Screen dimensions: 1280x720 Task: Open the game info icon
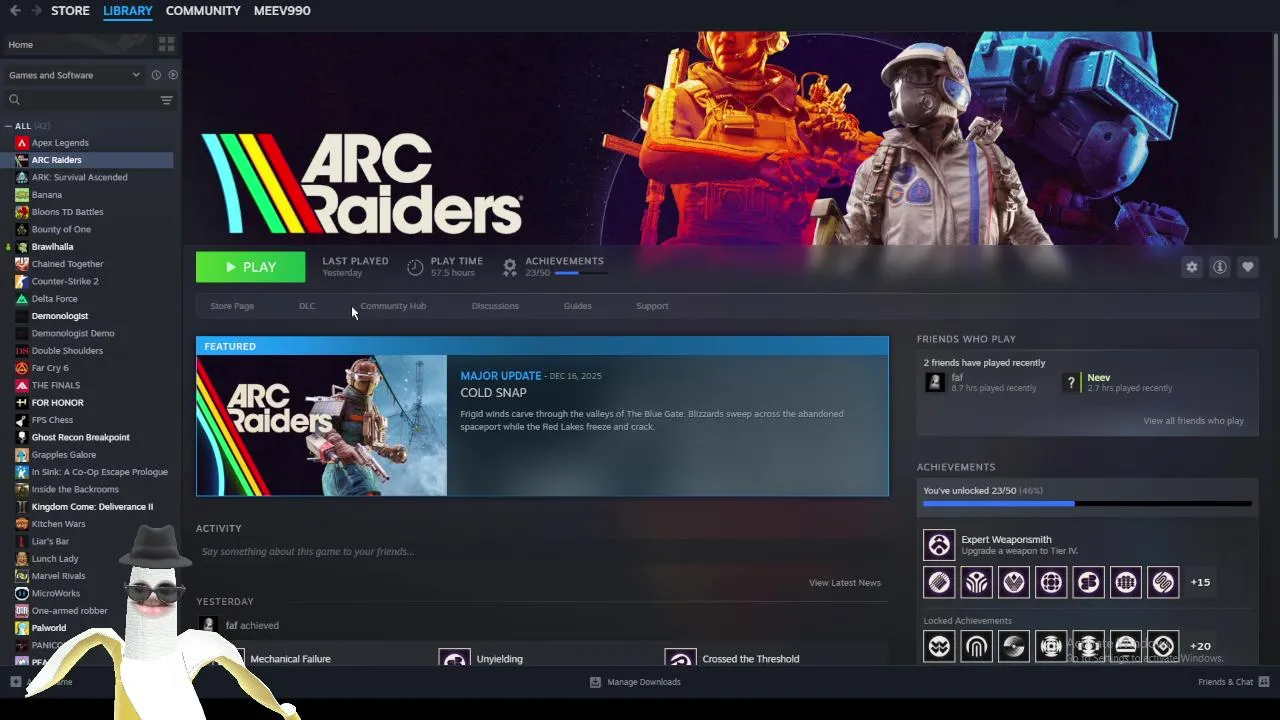(x=1219, y=267)
